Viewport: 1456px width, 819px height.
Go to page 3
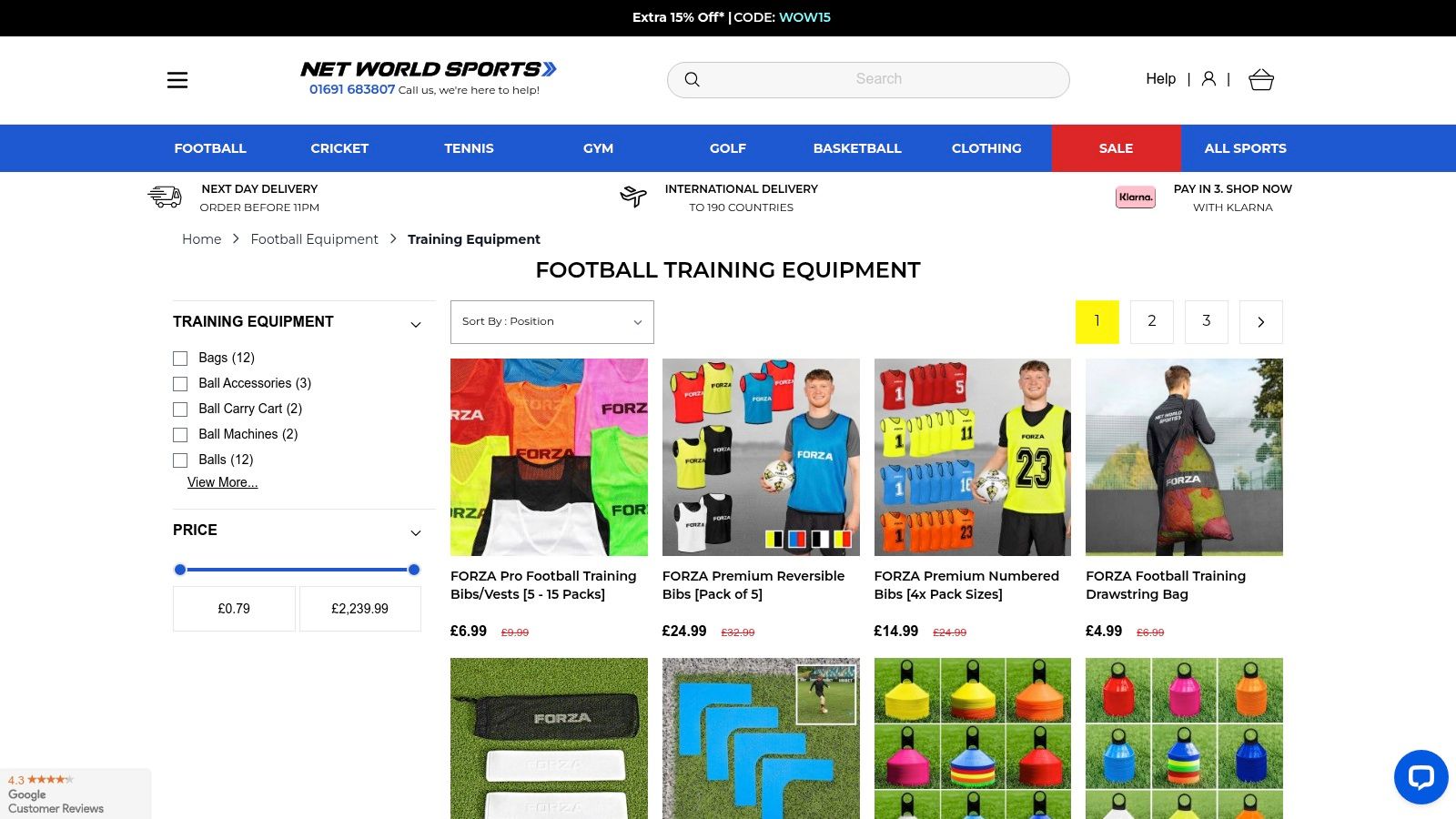[x=1207, y=322]
